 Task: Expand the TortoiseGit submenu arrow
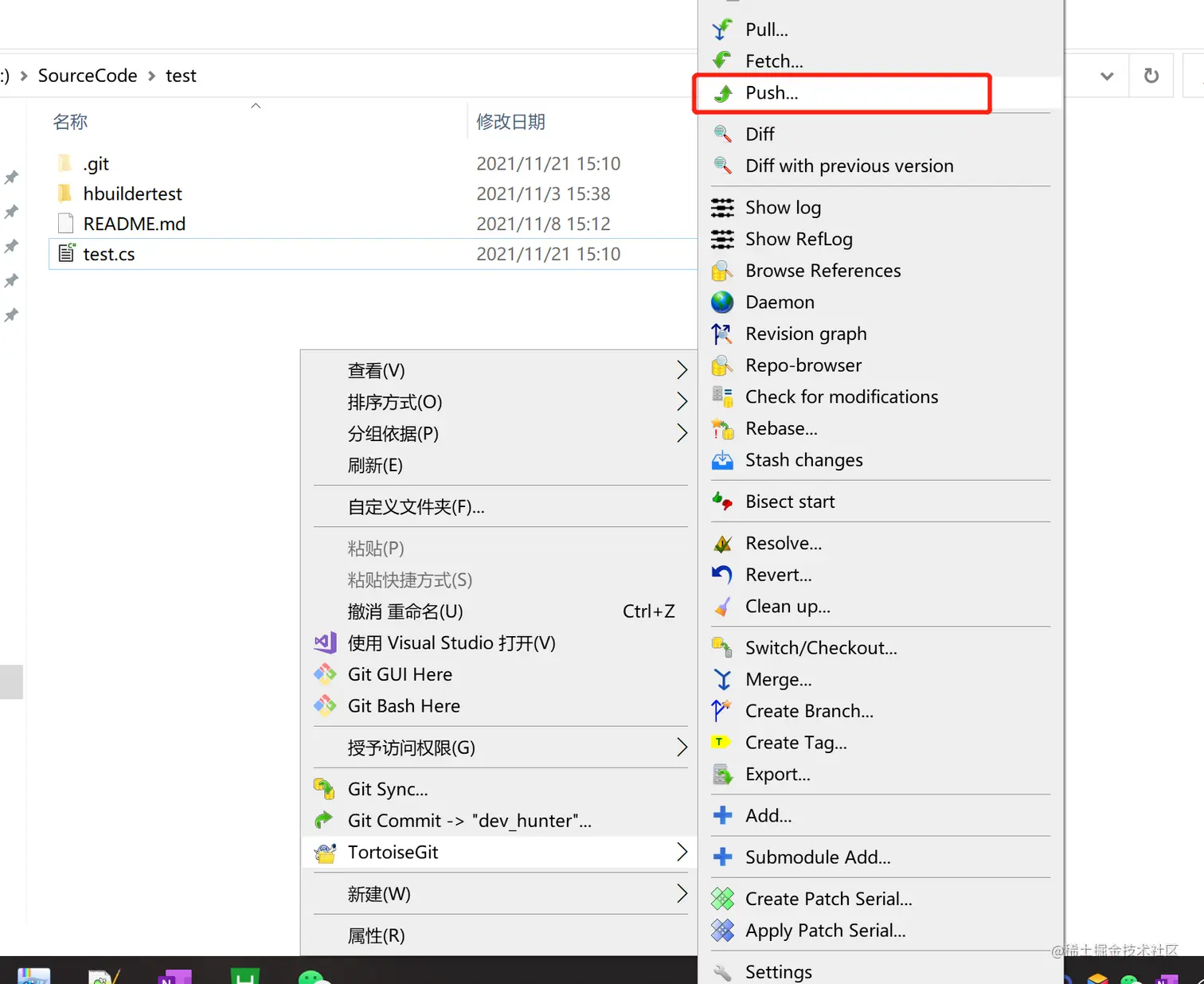click(682, 852)
